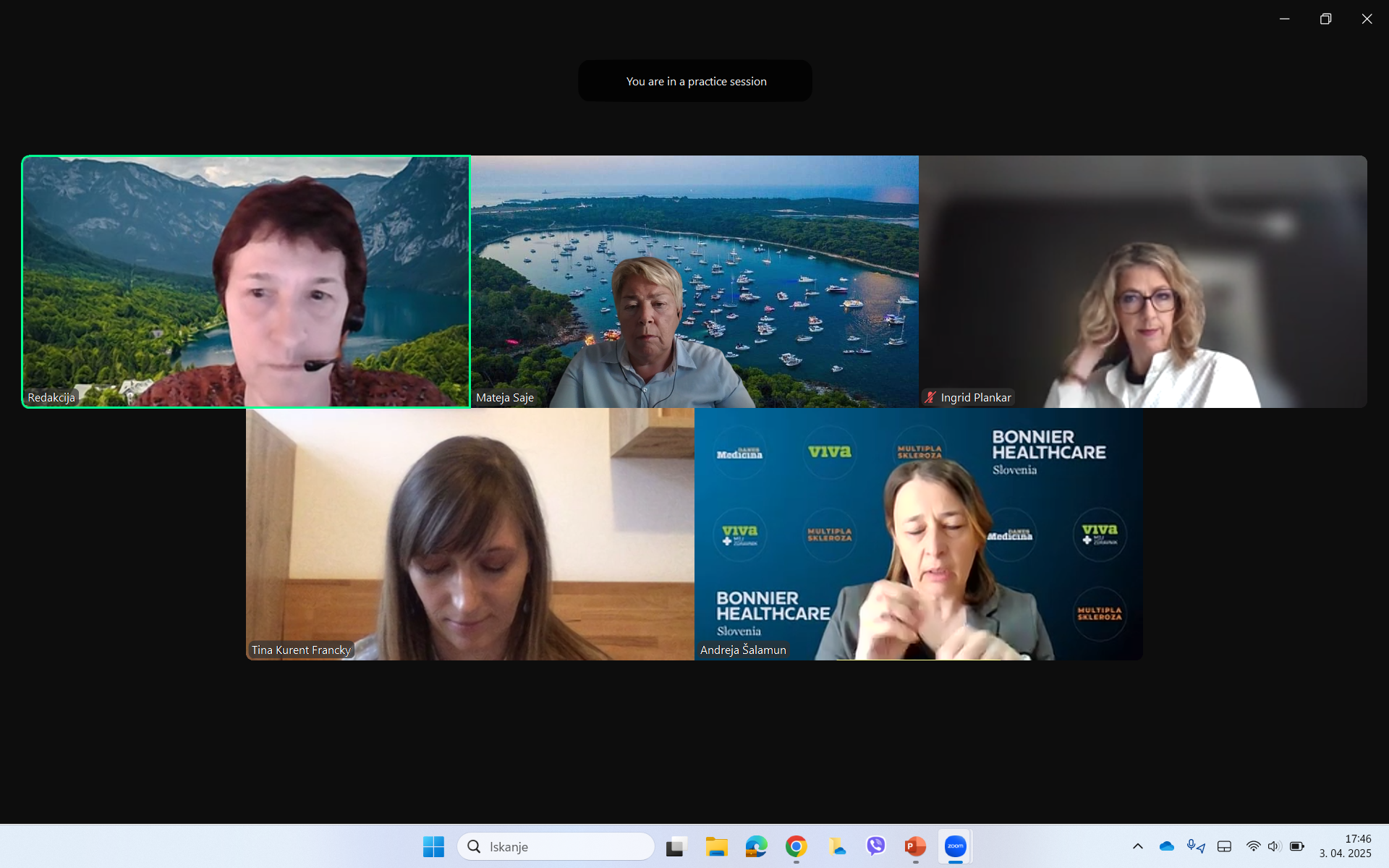Image resolution: width=1389 pixels, height=868 pixels.
Task: Open Microsoft Edge from the taskbar
Action: (756, 846)
